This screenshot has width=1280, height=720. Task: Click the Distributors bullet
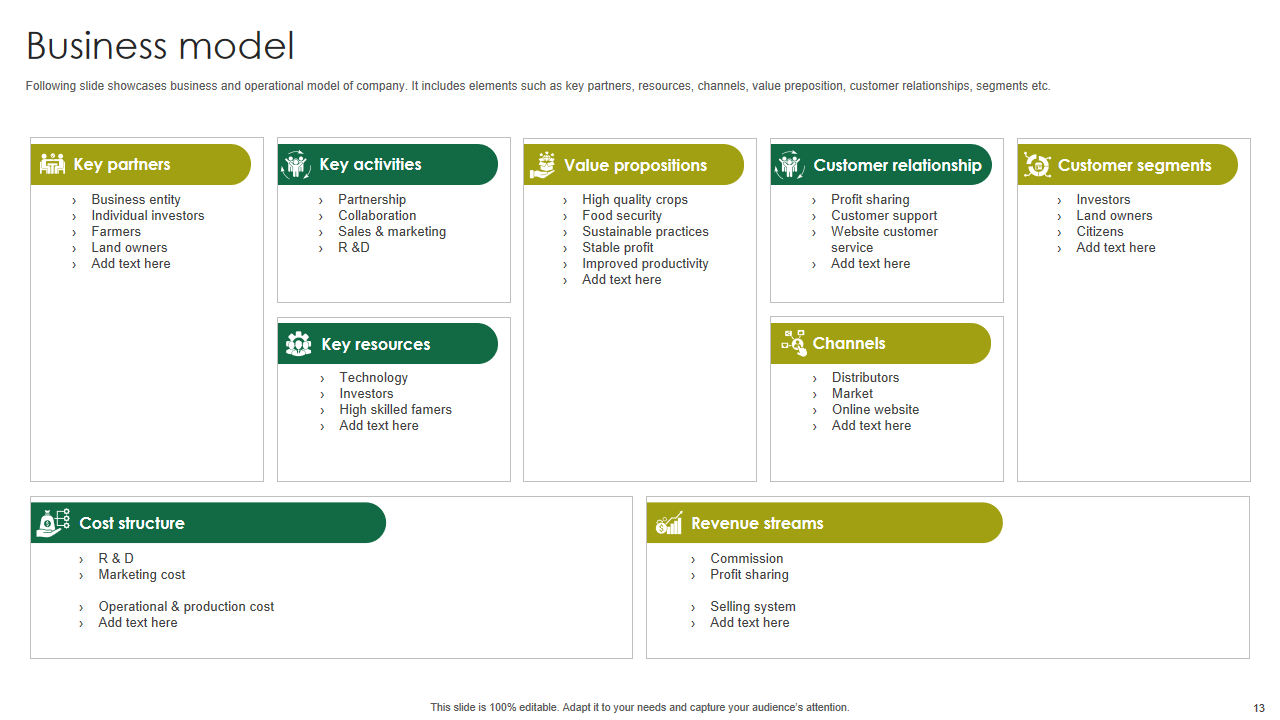865,378
